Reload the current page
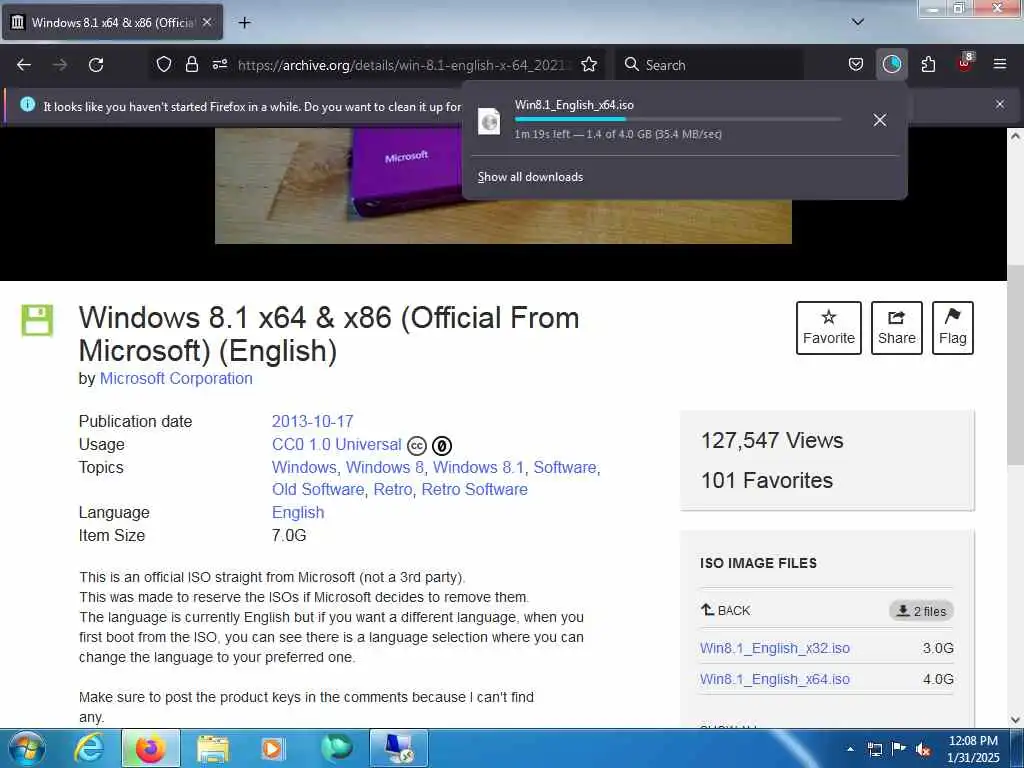The image size is (1024, 768). click(96, 65)
